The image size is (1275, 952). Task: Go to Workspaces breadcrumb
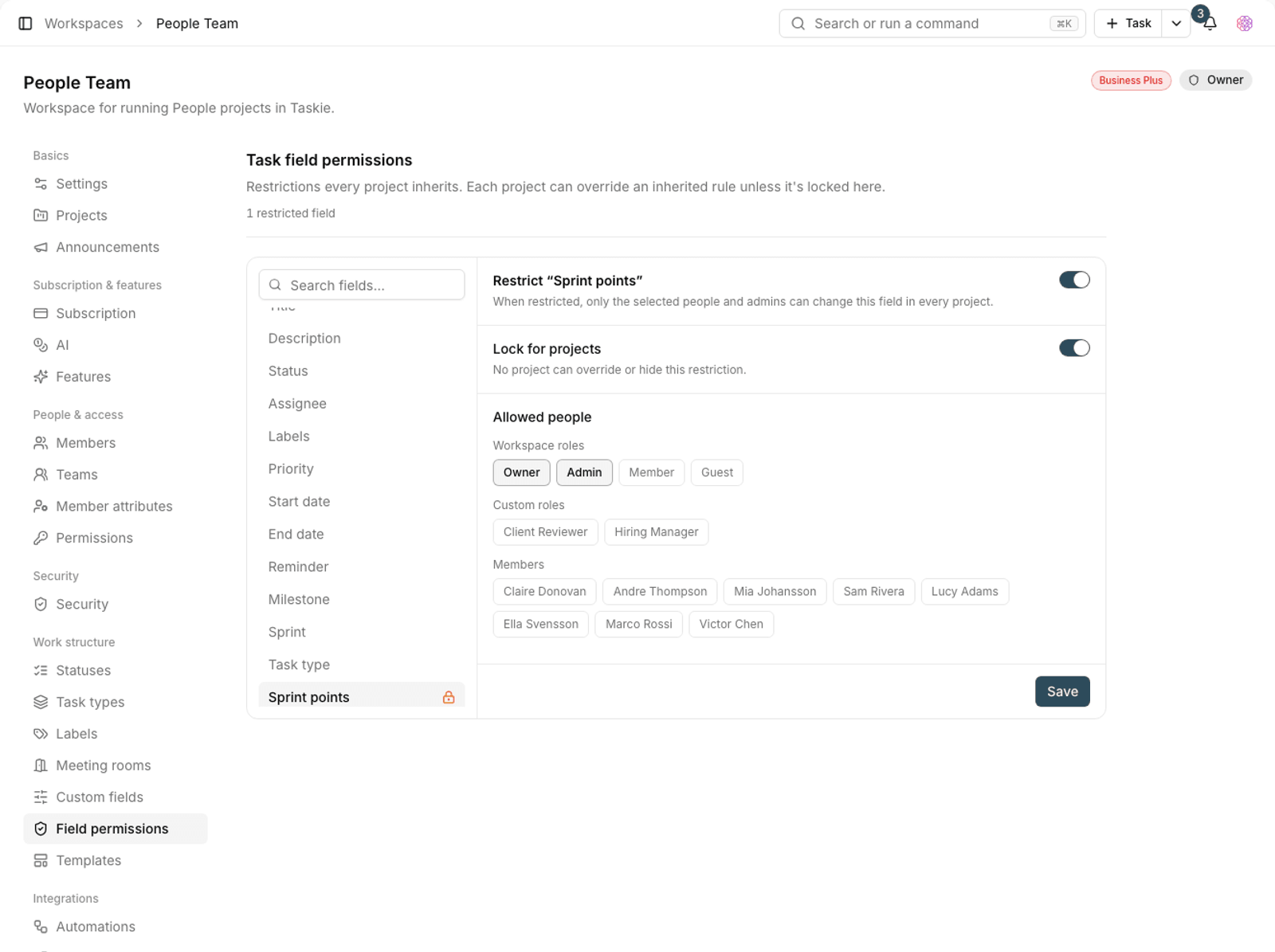coord(84,23)
